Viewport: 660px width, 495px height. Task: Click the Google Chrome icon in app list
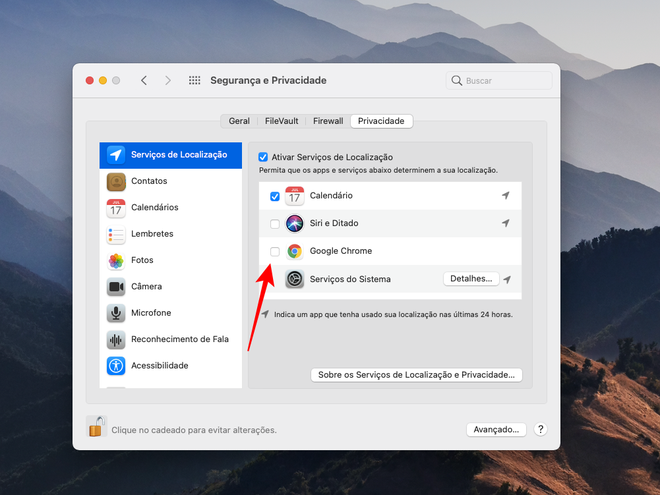[x=295, y=251]
